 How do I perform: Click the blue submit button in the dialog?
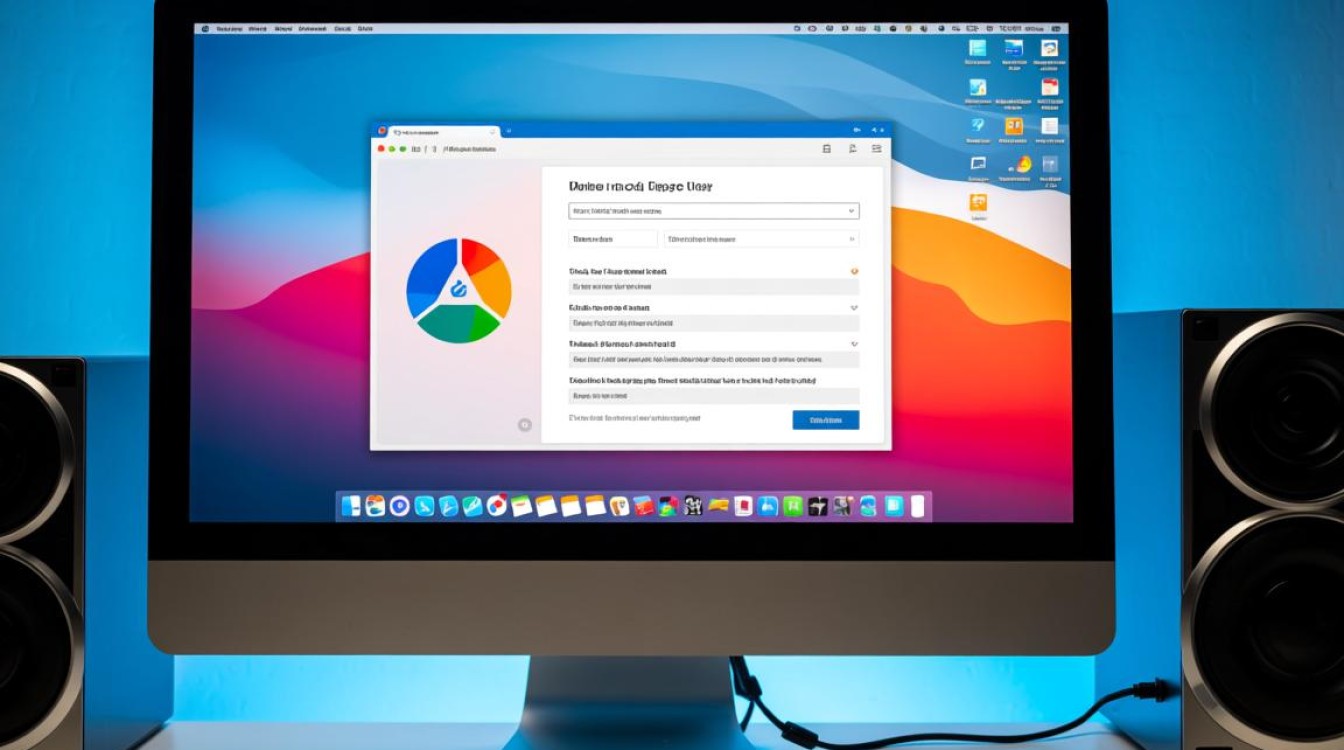(x=825, y=420)
